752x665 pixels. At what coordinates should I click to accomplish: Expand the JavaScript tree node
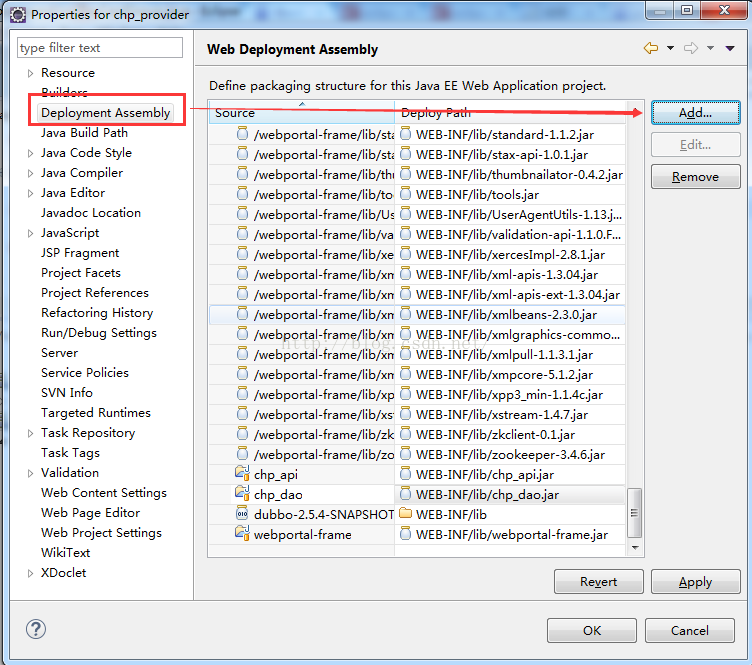tap(30, 233)
